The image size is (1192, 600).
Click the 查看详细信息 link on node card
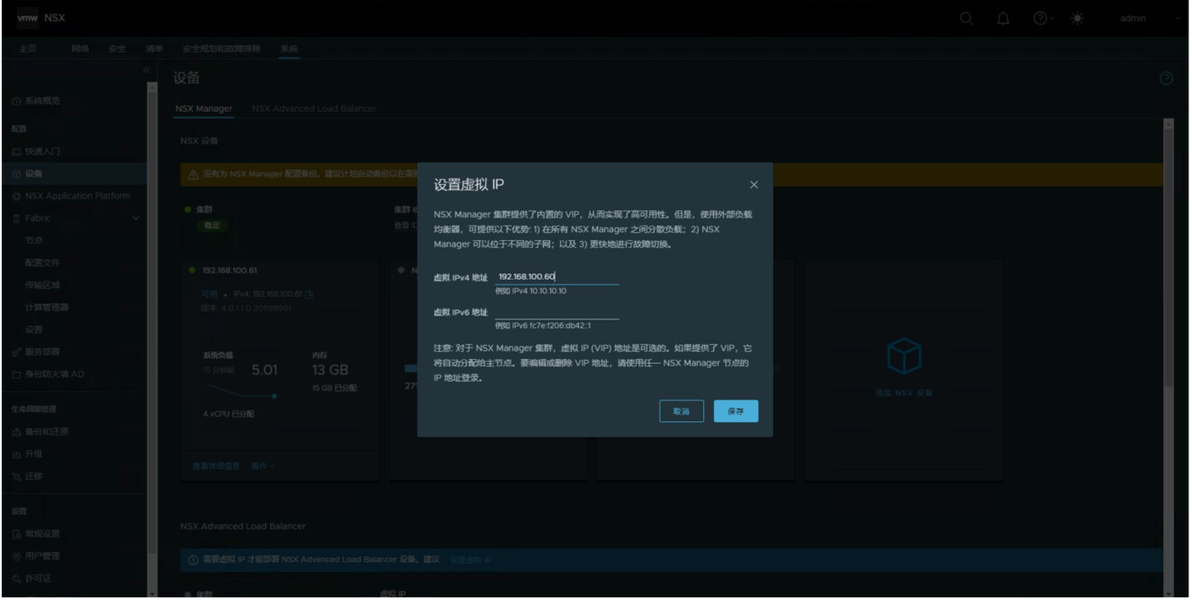click(x=216, y=466)
